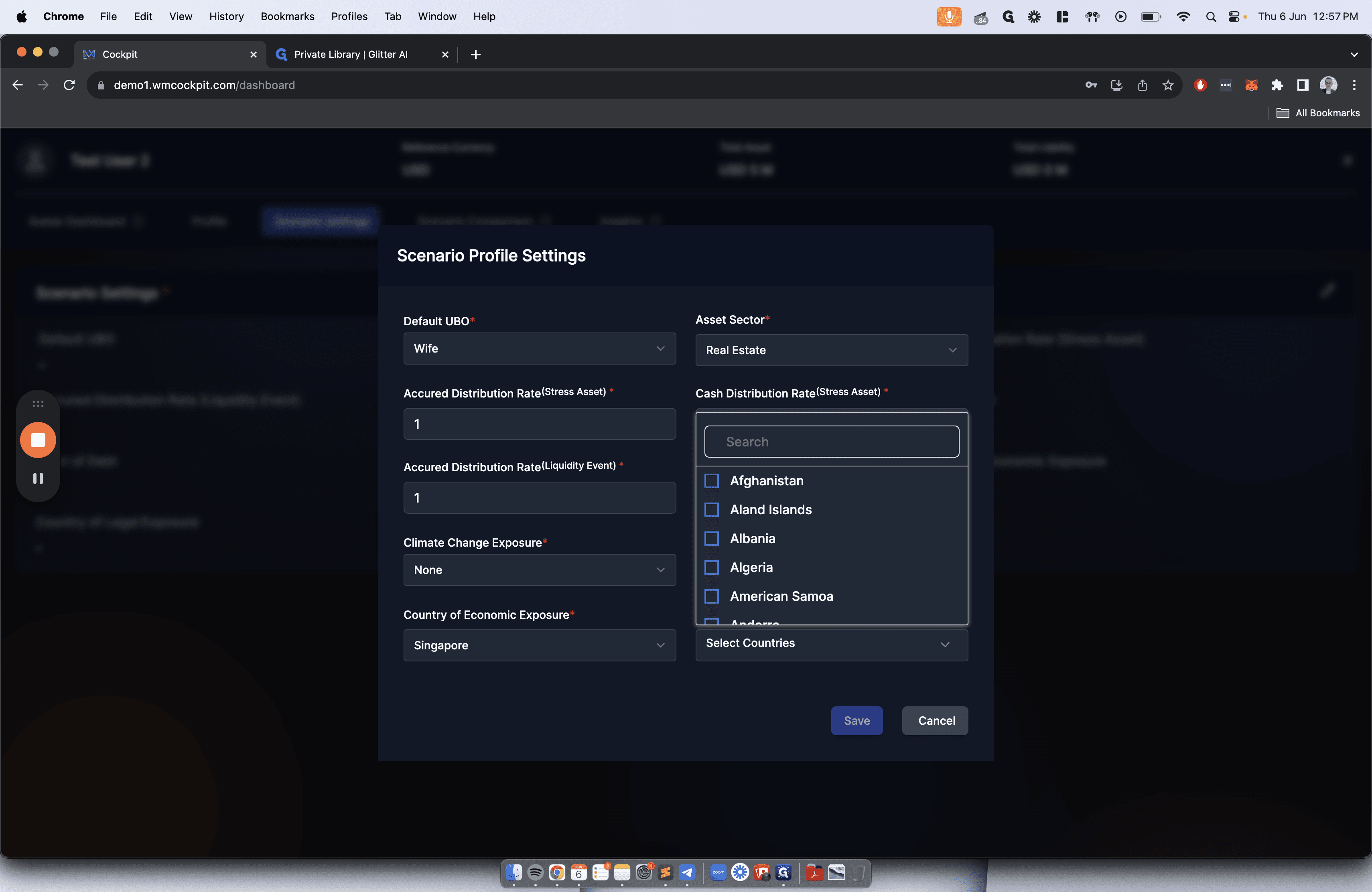Switch to the Cockpit tab
1372x892 pixels.
pos(170,54)
